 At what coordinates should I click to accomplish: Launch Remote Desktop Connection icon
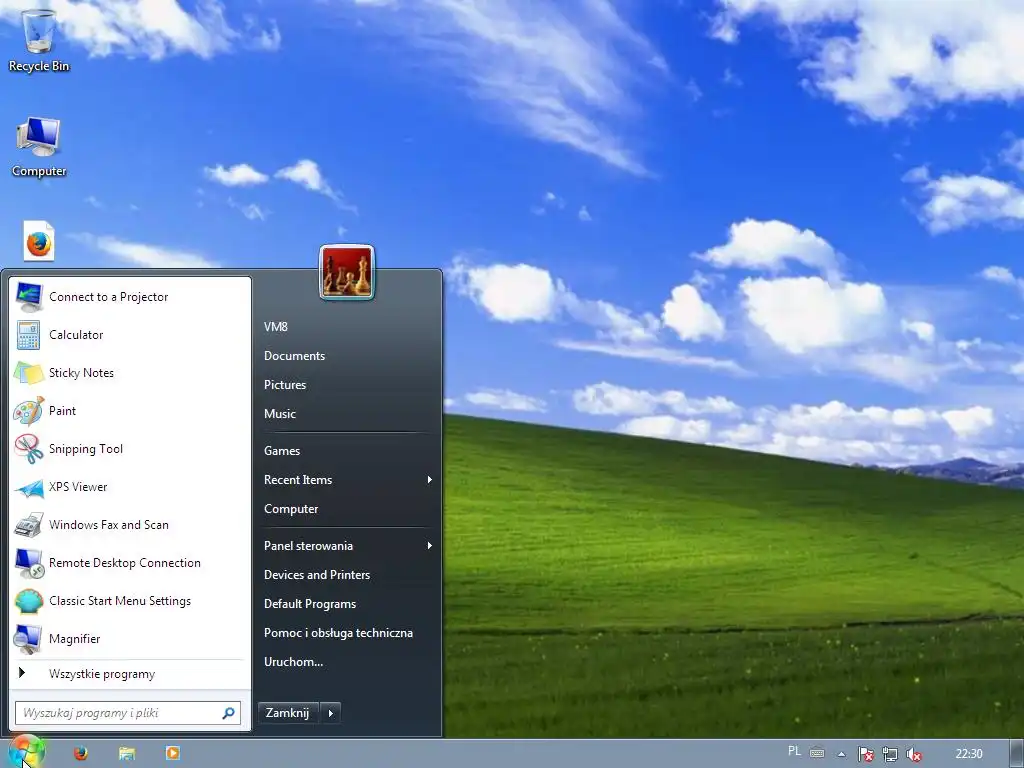29,563
